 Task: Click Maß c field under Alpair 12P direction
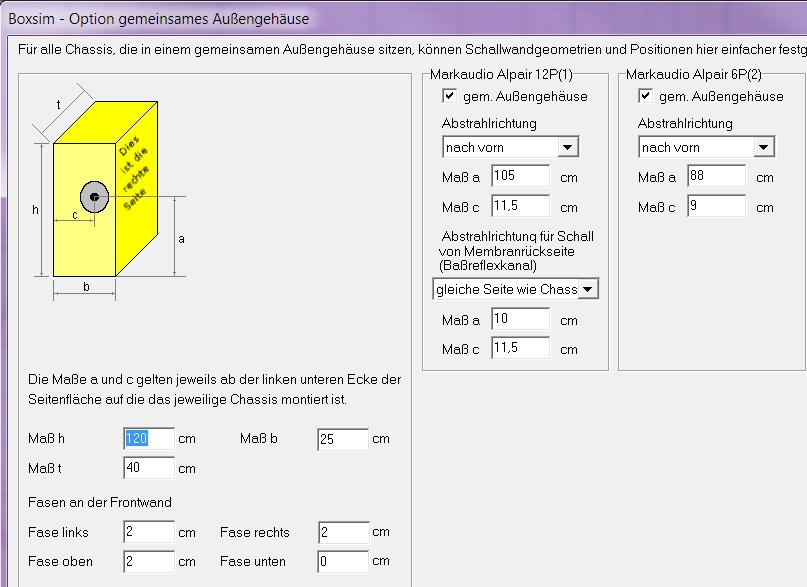click(520, 207)
